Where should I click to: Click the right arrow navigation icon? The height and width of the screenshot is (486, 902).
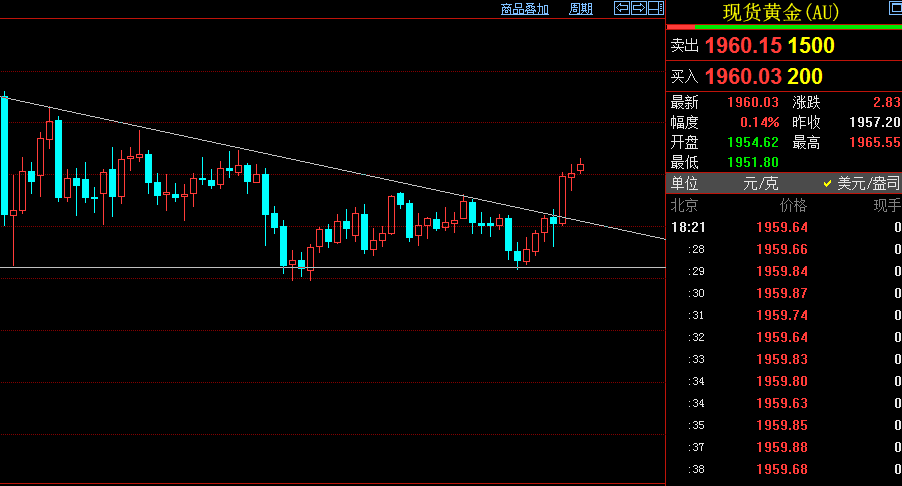click(639, 8)
